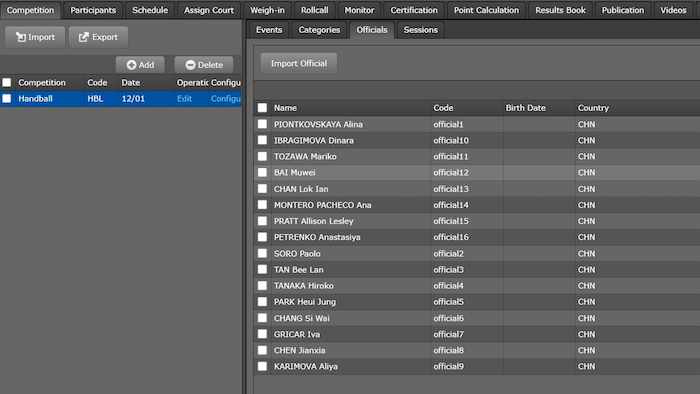Select the Categories sub-tab

point(319,30)
